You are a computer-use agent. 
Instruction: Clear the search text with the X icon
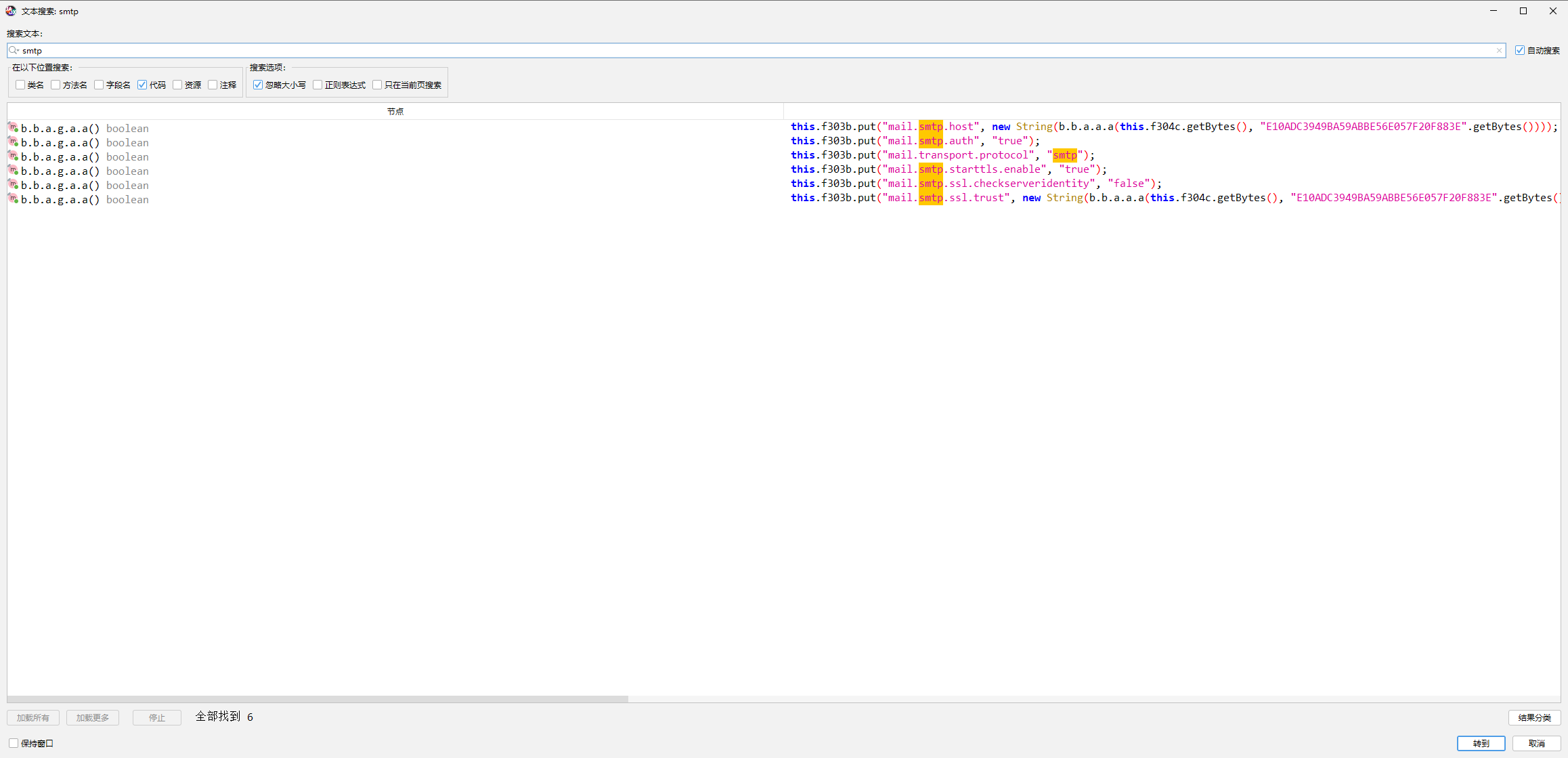1499,50
